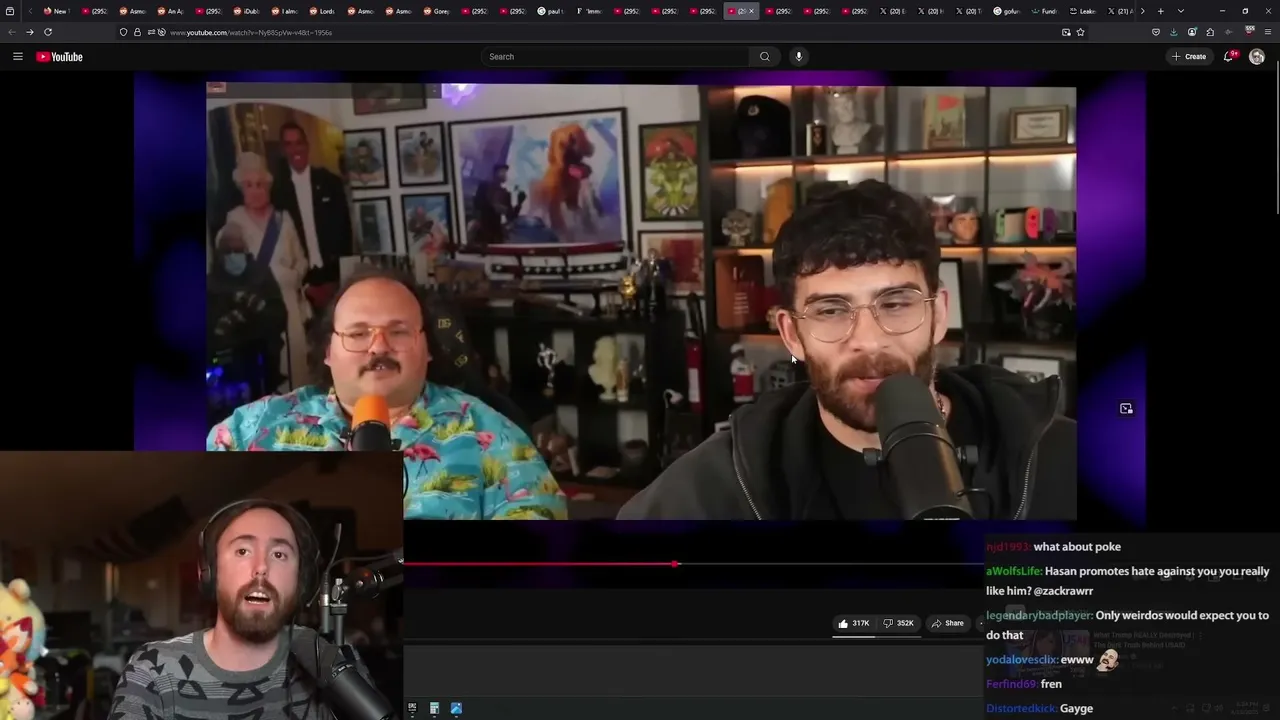
Task: Switch to the 'New' tab
Action: click(55, 11)
